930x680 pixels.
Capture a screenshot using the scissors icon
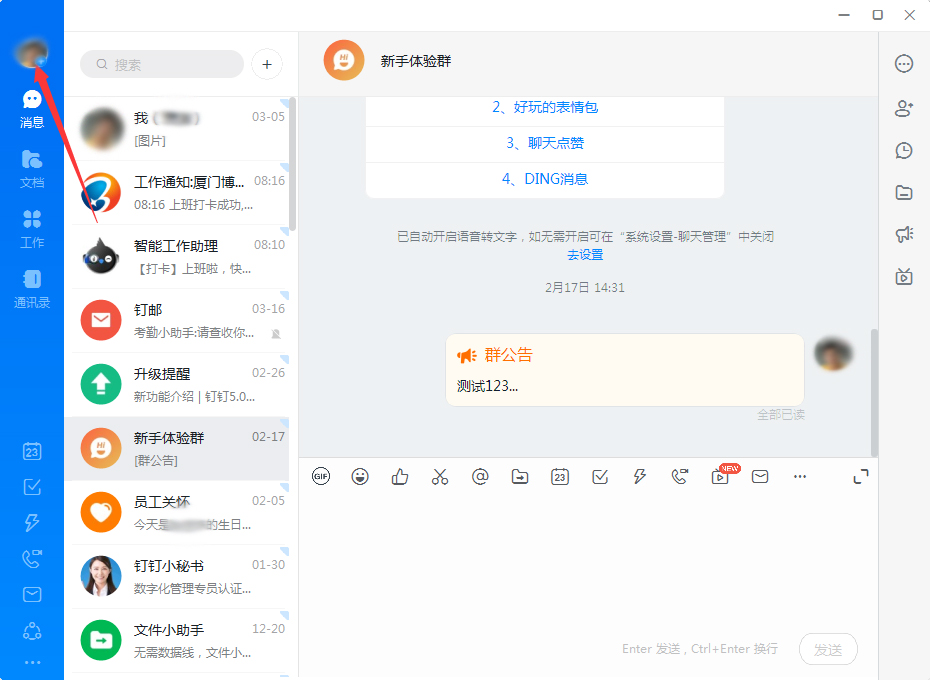tap(440, 477)
